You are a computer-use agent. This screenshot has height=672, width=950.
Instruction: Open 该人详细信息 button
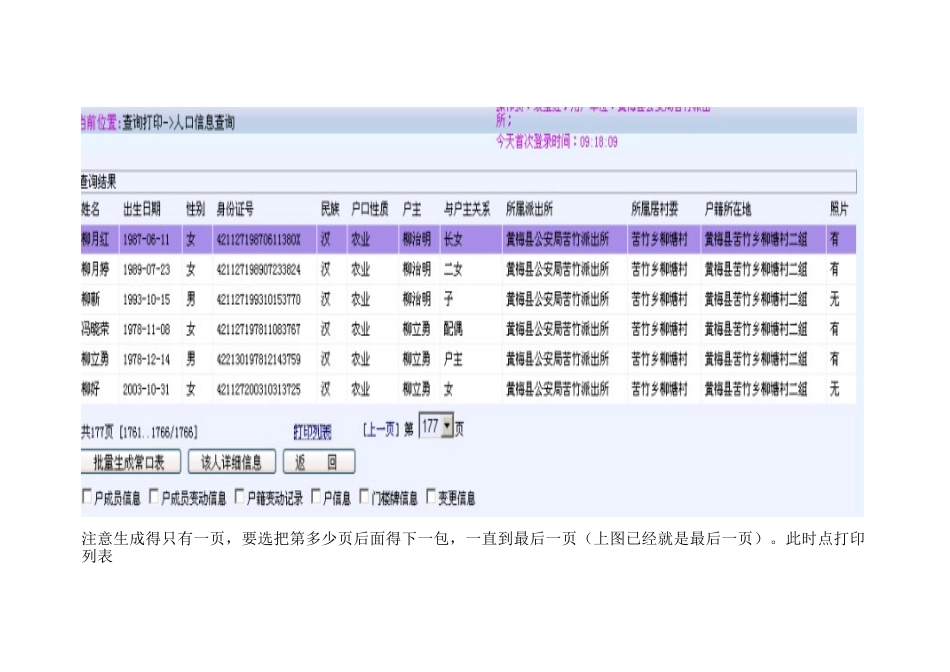coord(231,463)
